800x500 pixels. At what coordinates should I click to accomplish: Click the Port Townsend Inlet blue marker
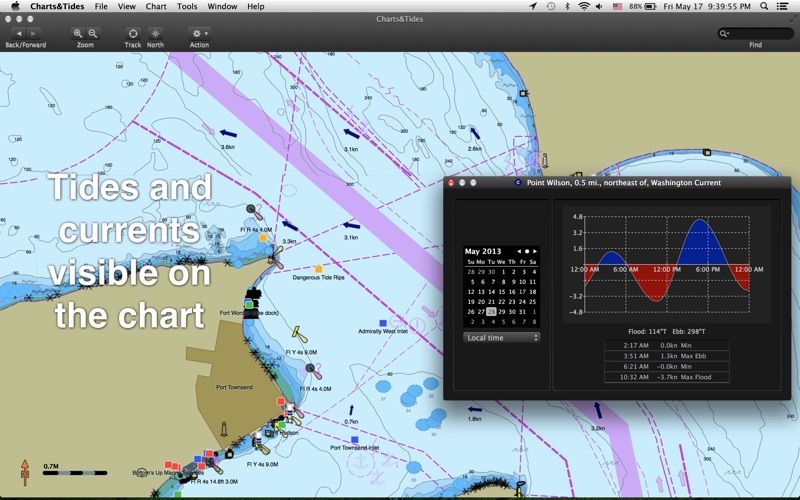[x=355, y=439]
